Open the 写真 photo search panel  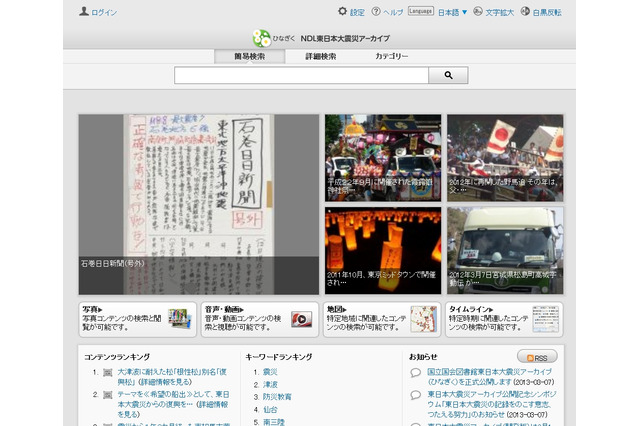(138, 320)
